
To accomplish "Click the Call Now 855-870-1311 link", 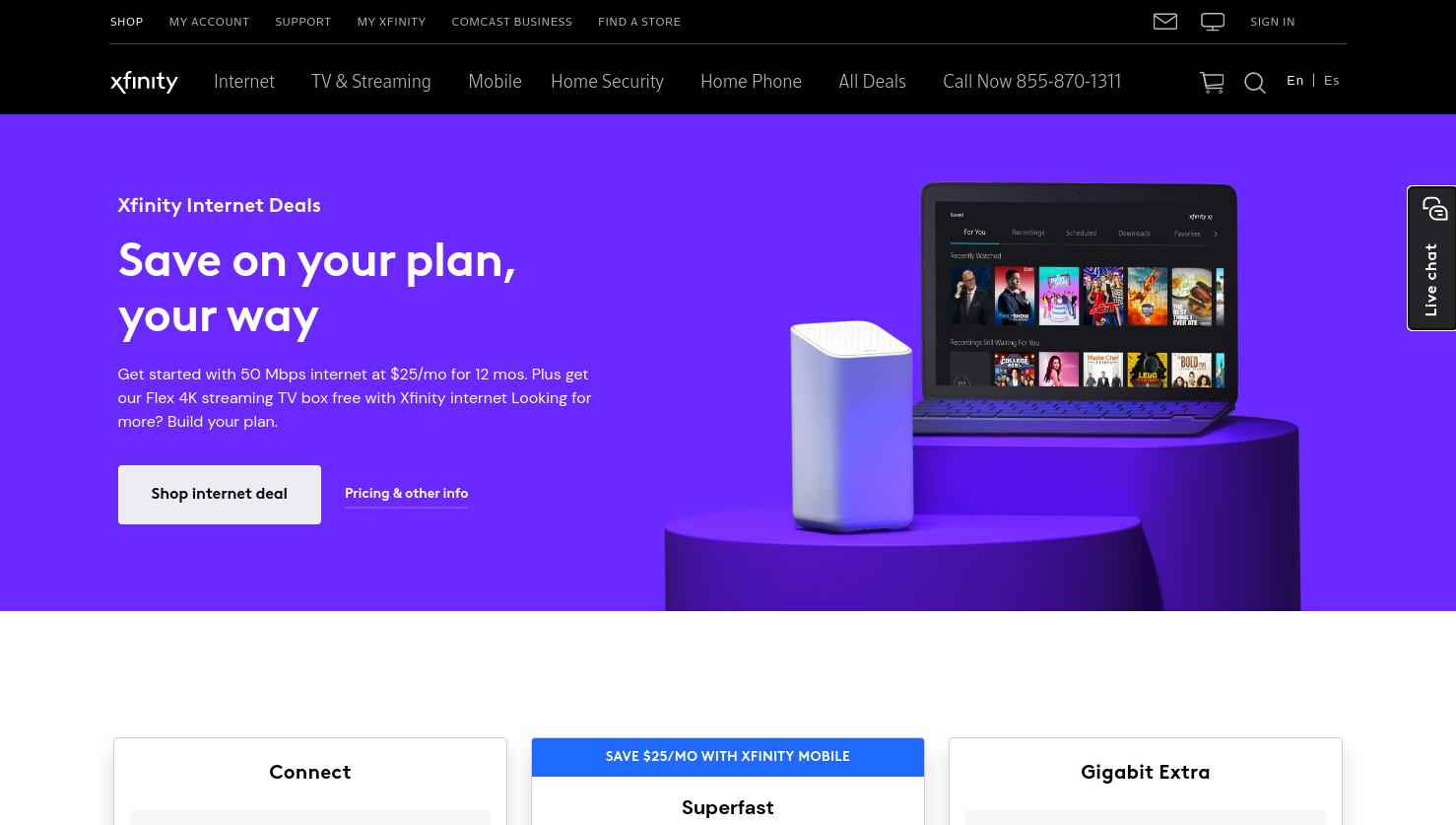I will [1031, 82].
